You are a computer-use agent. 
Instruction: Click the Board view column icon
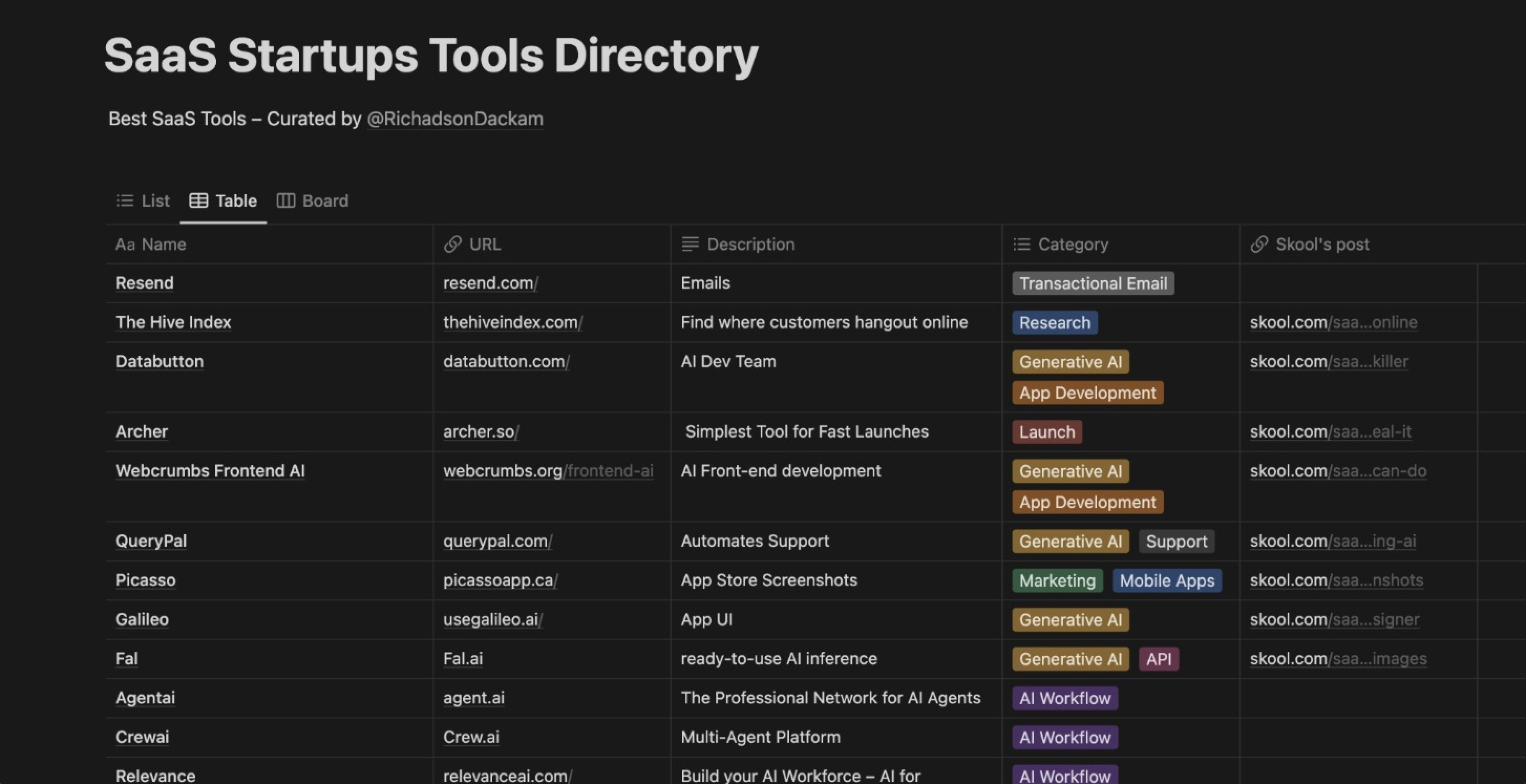(285, 200)
